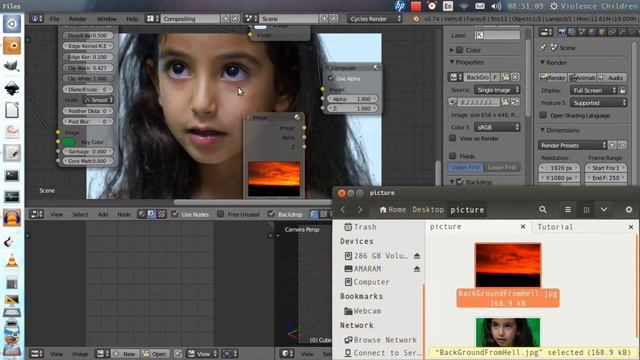Click reload image icon beside file path
The image size is (640, 360).
[x=515, y=102]
